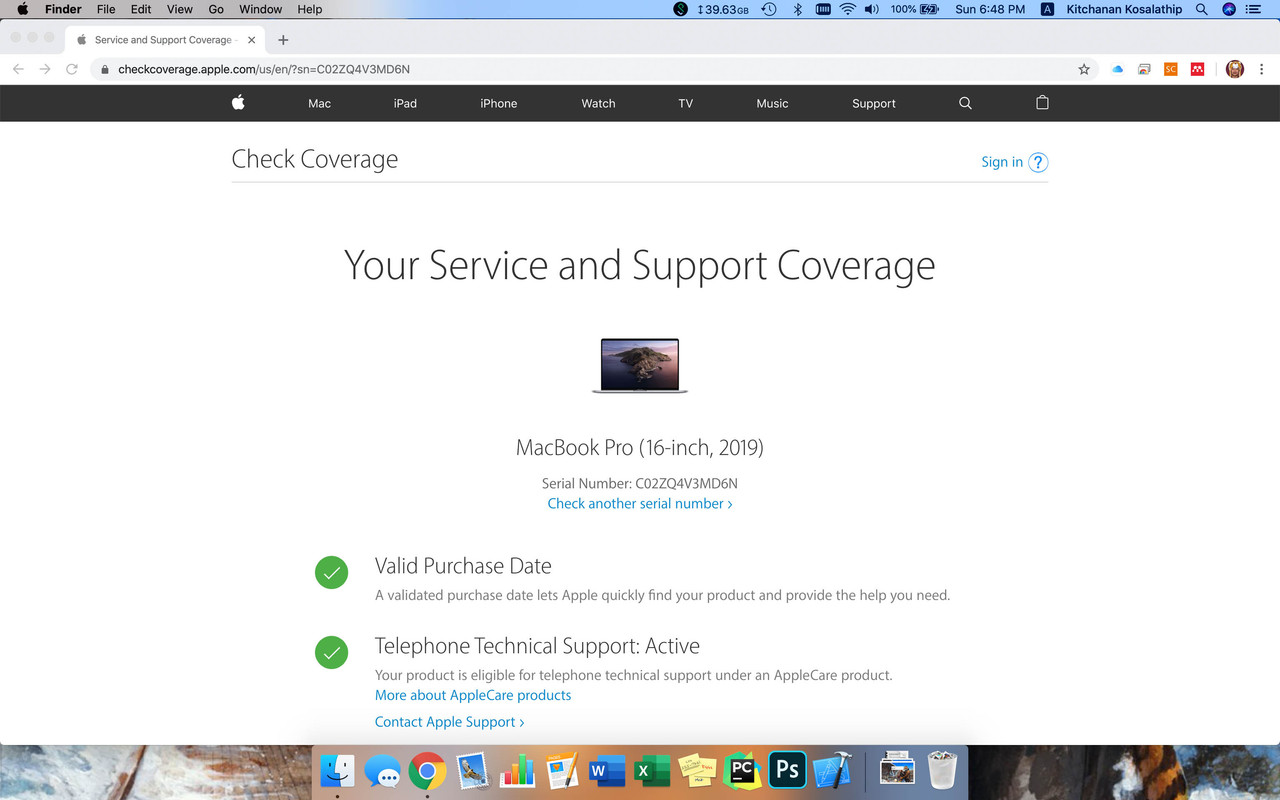The width and height of the screenshot is (1280, 800).
Task: Open the volume control in menu bar
Action: pos(872,9)
